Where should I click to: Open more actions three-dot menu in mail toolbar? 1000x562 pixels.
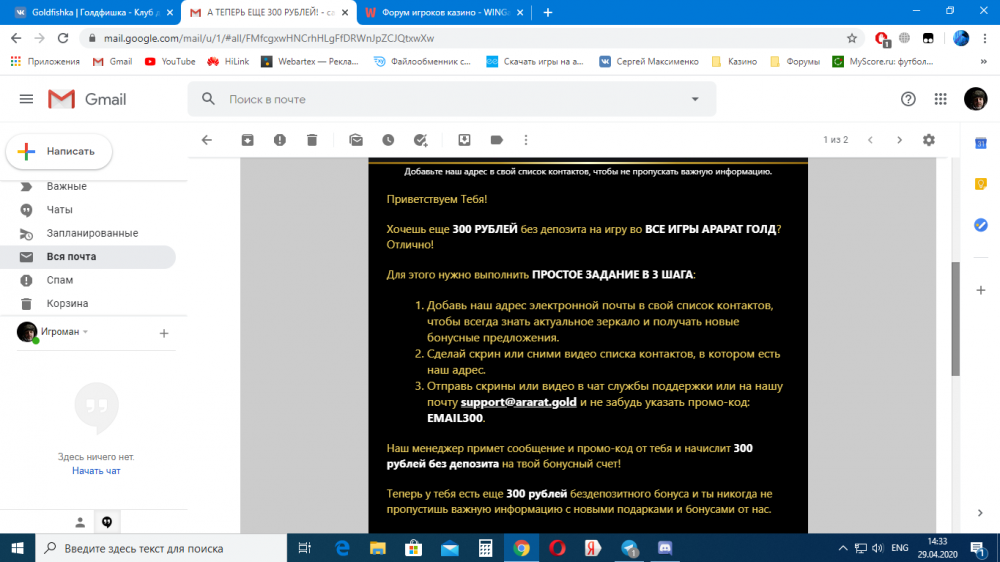526,140
